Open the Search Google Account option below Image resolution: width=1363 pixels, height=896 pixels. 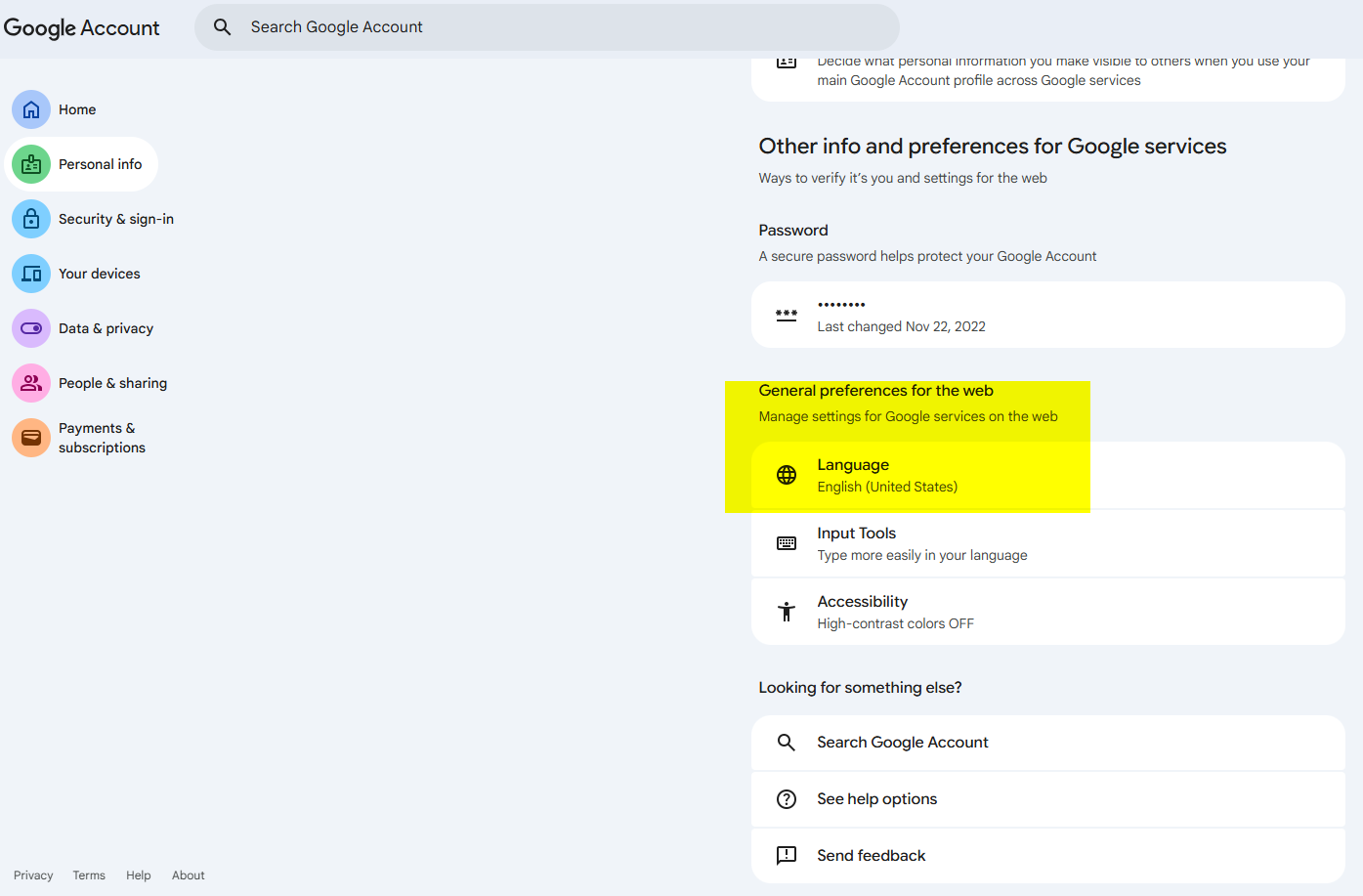click(x=902, y=743)
